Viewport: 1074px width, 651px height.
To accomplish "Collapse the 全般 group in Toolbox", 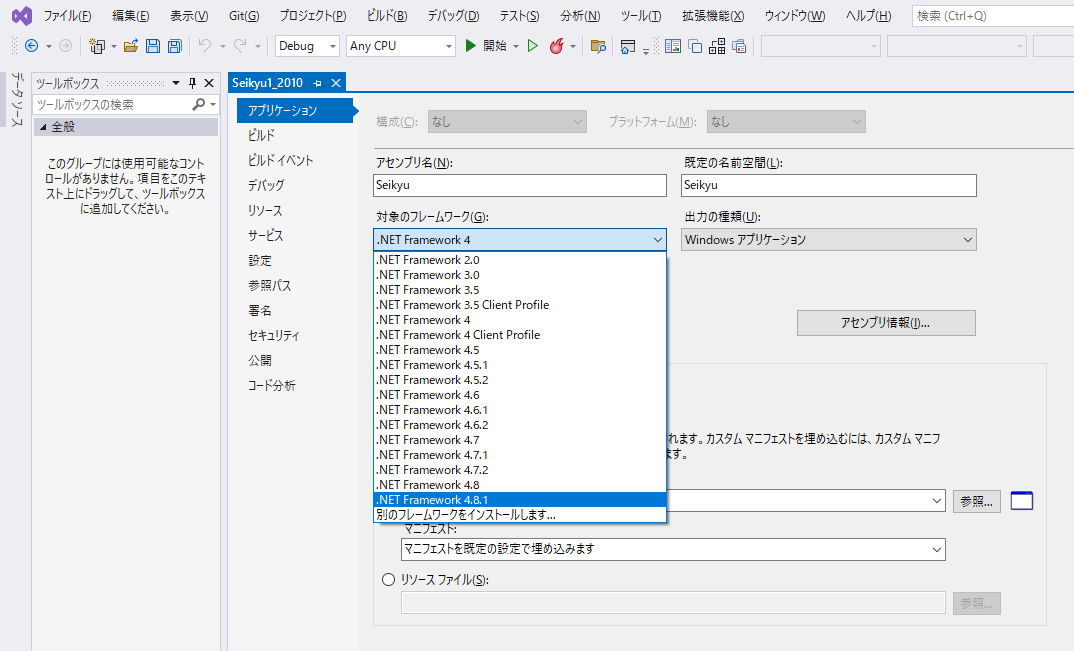I will 43,127.
